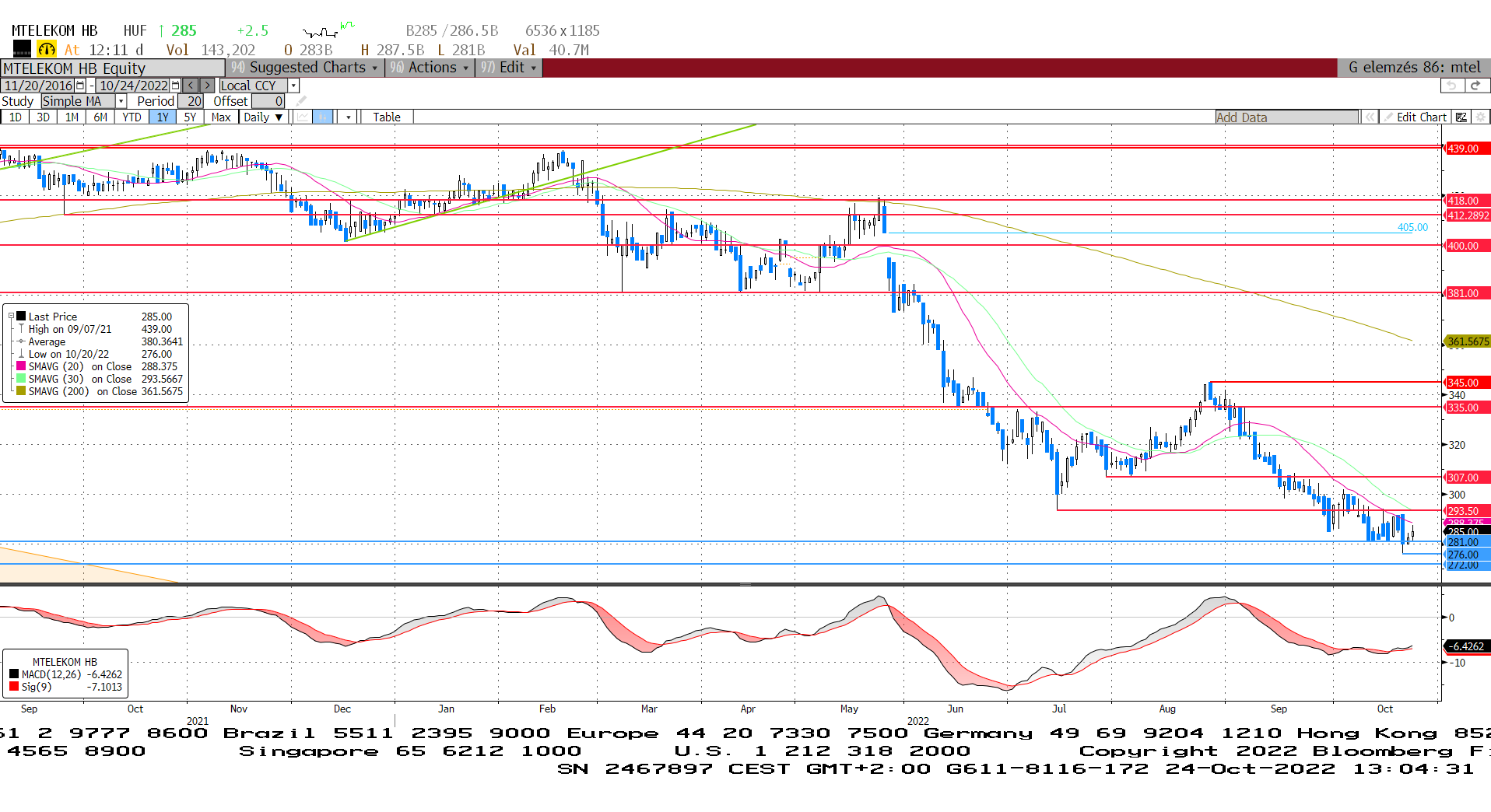The image size is (1491, 812).
Task: Select the YTD range tab
Action: (132, 117)
